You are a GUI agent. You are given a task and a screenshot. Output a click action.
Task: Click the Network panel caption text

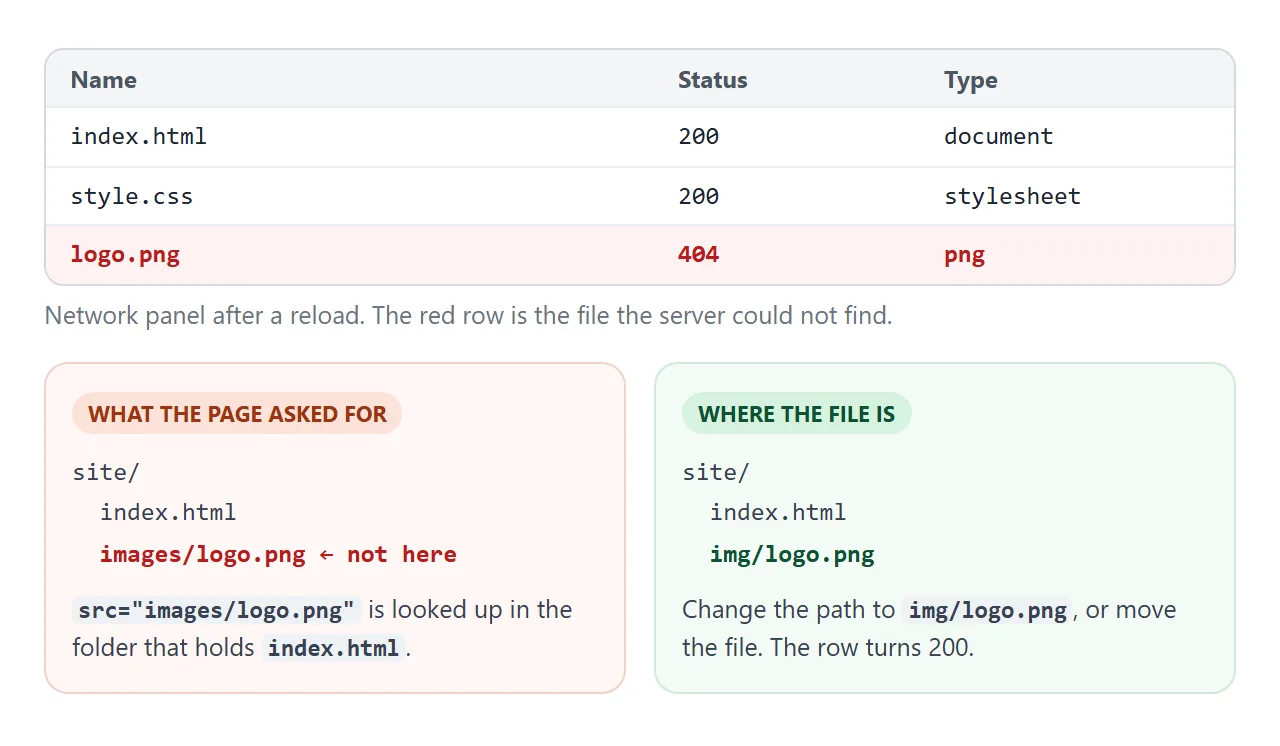(468, 316)
